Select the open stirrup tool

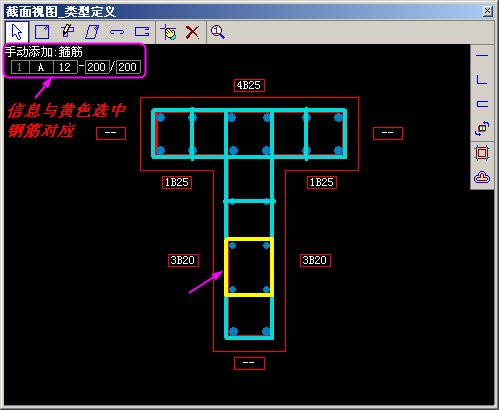pyautogui.click(x=142, y=32)
